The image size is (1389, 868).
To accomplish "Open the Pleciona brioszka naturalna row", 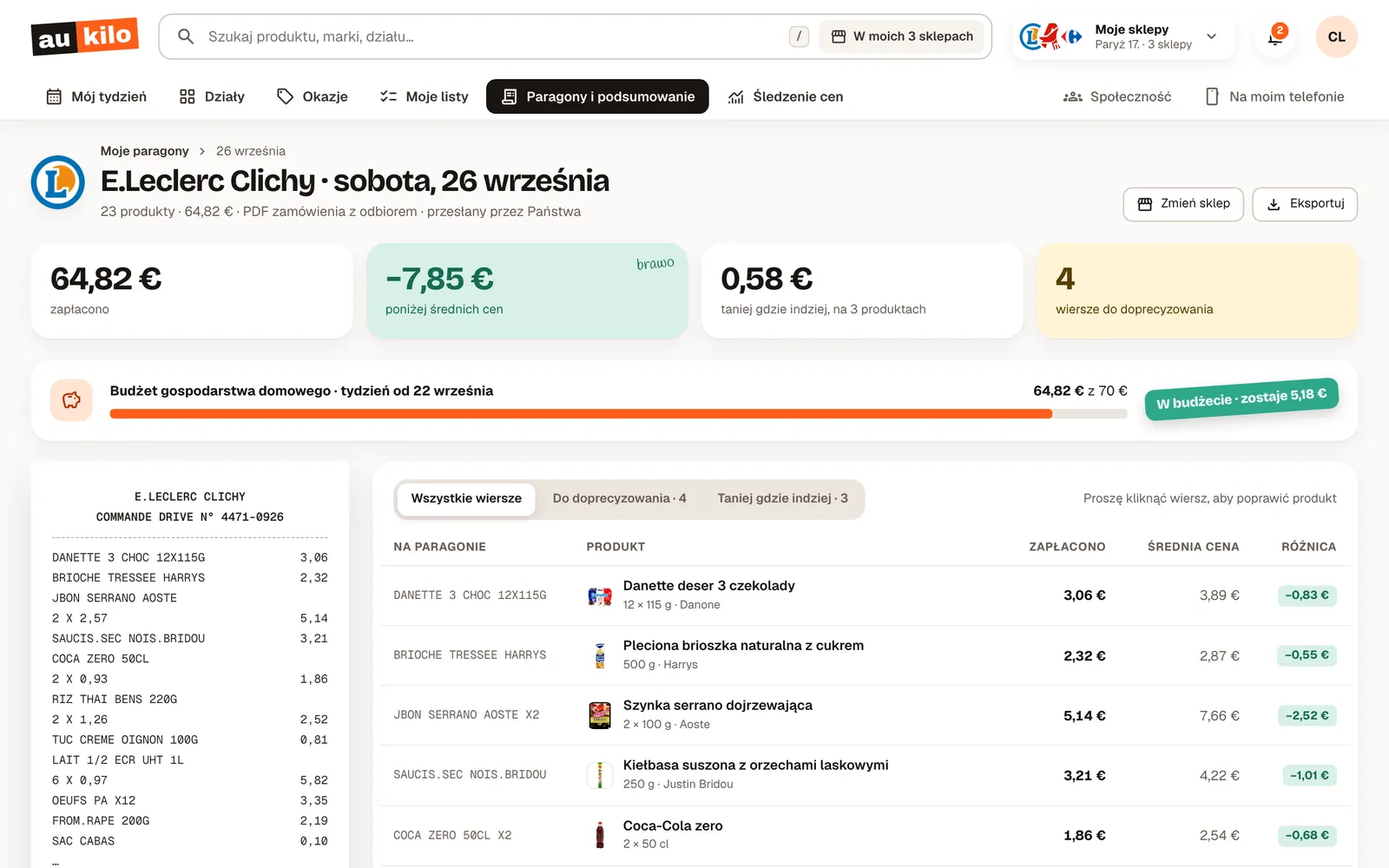I will [x=865, y=655].
